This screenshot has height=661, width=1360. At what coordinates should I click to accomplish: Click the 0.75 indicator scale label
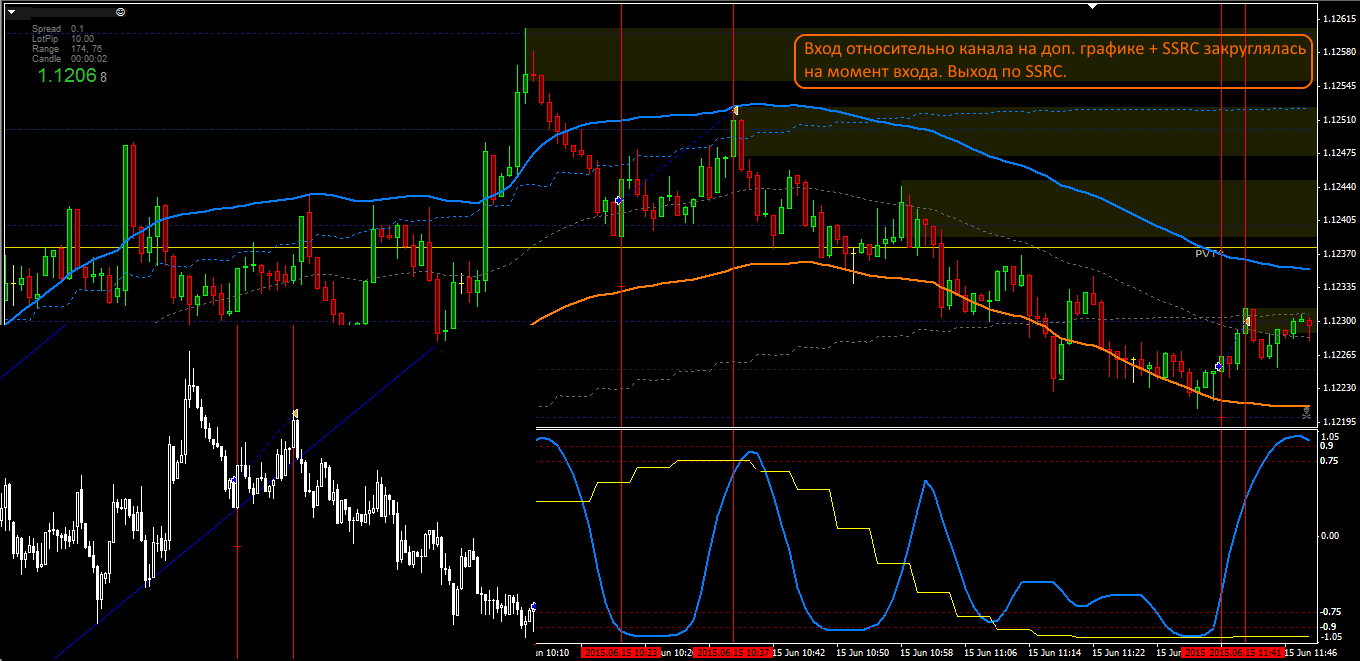[x=1330, y=461]
